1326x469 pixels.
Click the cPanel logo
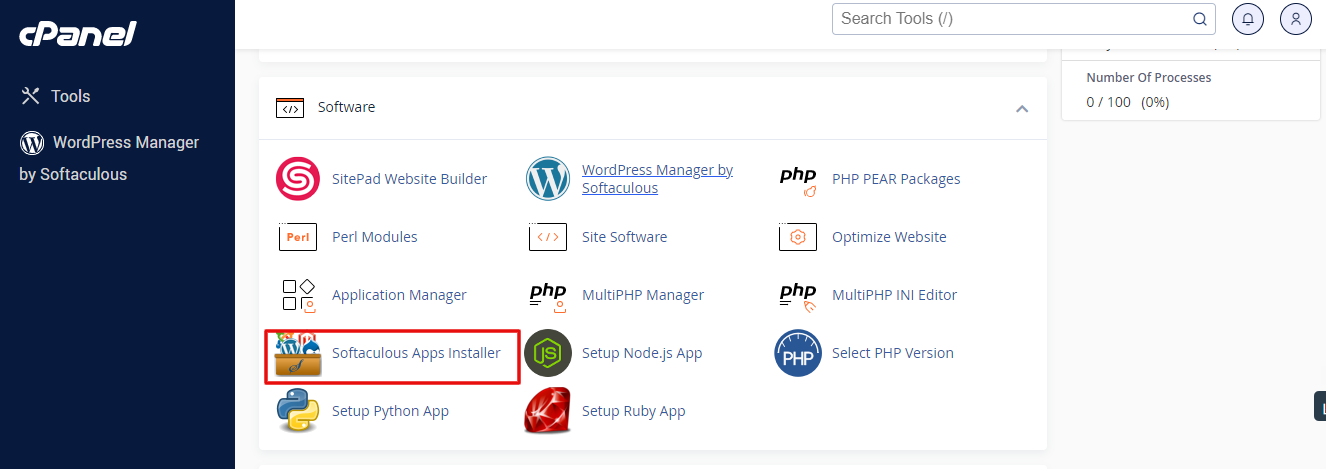pos(78,33)
